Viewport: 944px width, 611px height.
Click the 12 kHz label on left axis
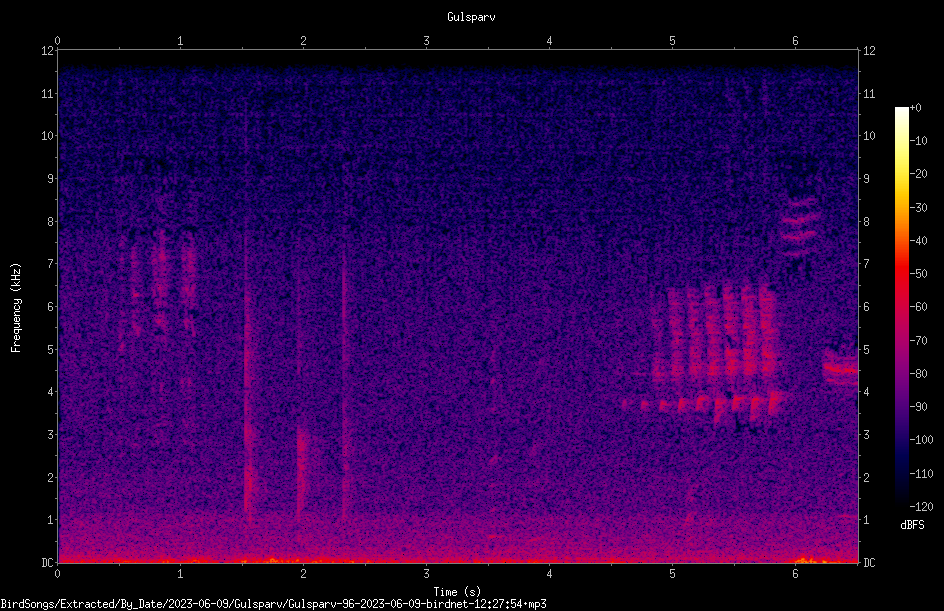pyautogui.click(x=47, y=51)
